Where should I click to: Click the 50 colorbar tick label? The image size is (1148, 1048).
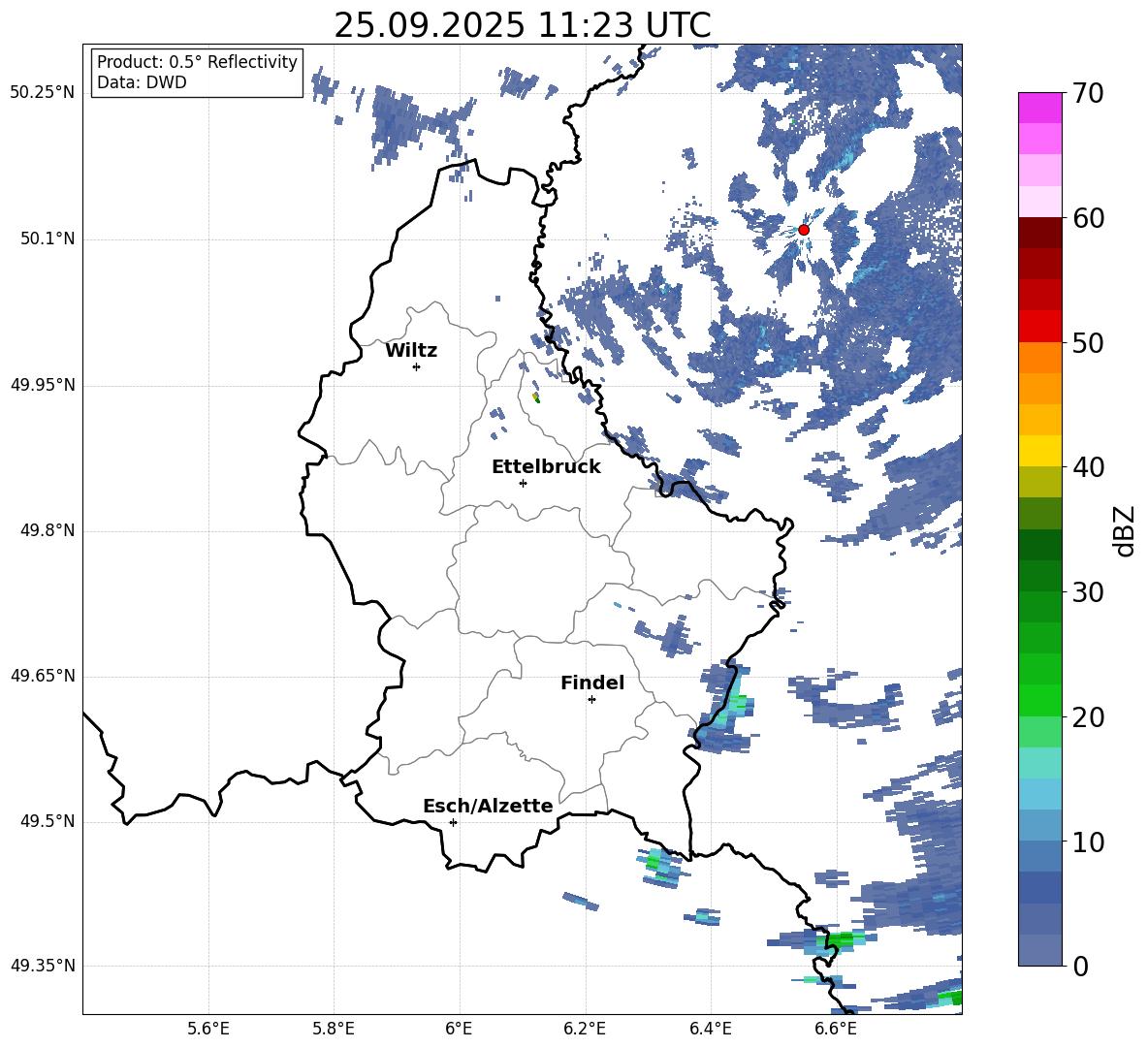1087,343
